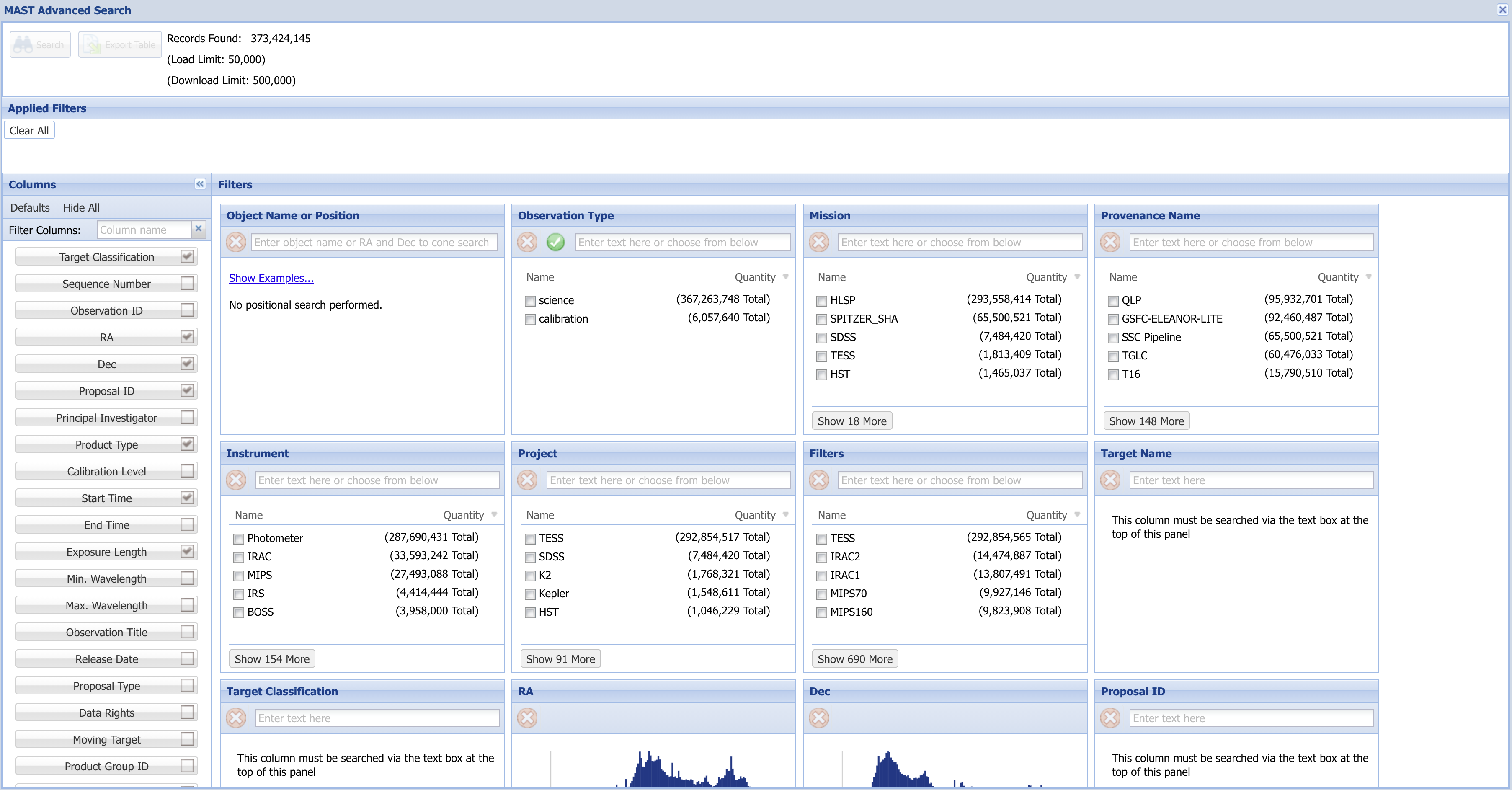Collapse the Columns panel with the double-arrow

tap(199, 184)
